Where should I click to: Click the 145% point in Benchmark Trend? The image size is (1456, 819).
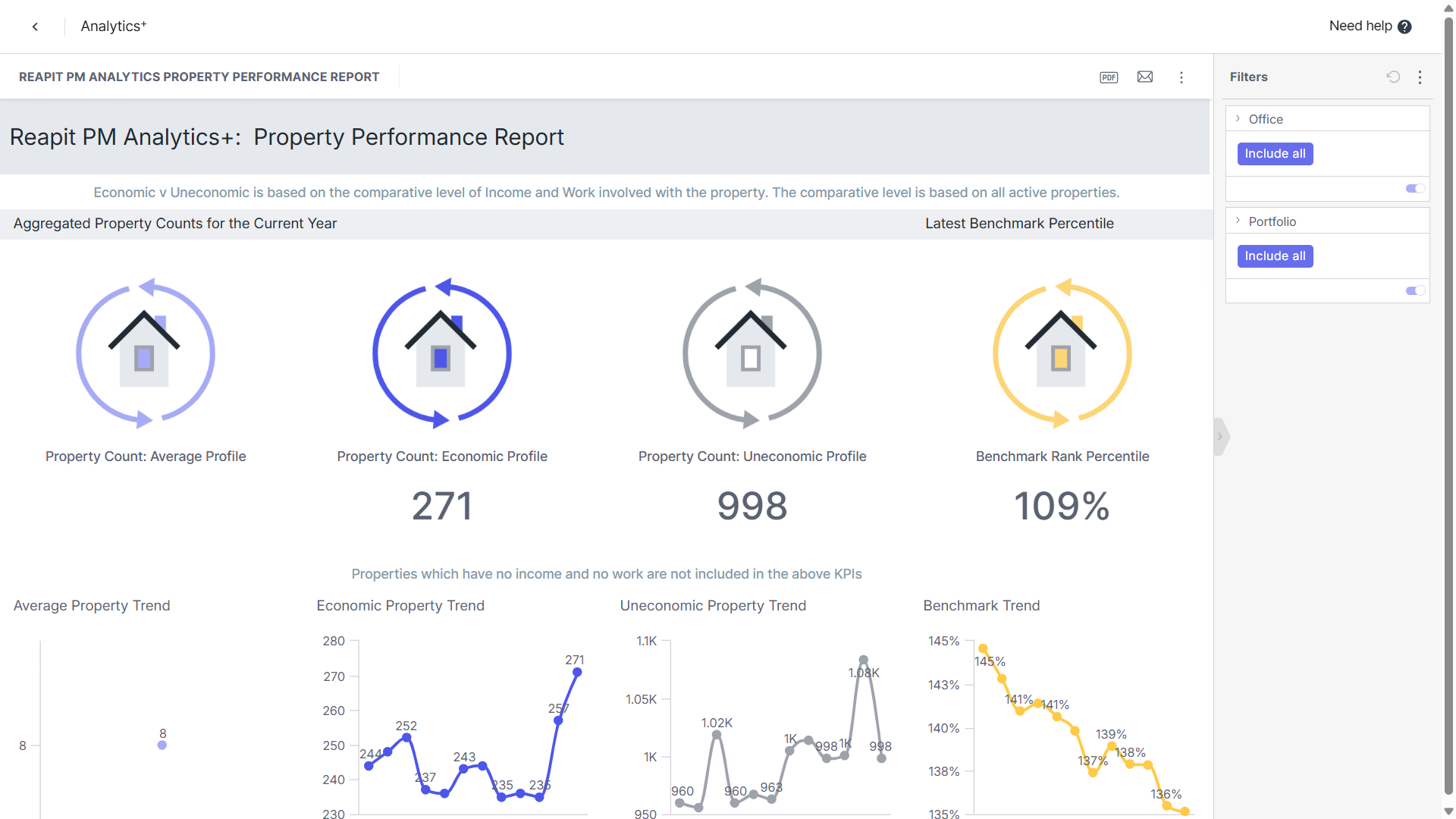(x=983, y=648)
